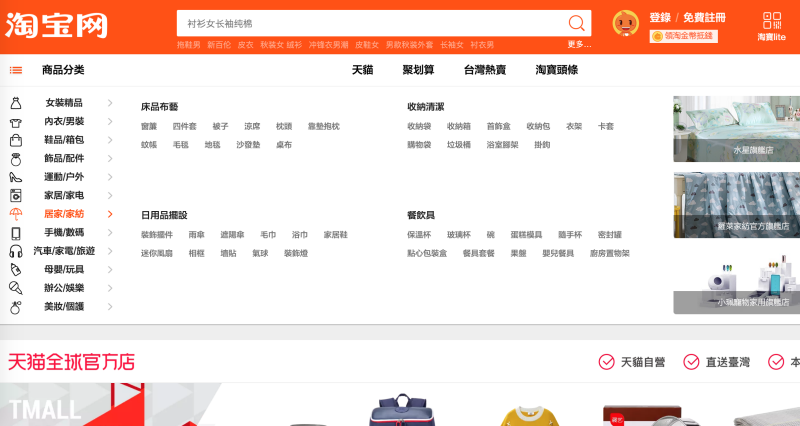Click the 迷你風扇 link
Image resolution: width=800 pixels, height=426 pixels.
(157, 253)
